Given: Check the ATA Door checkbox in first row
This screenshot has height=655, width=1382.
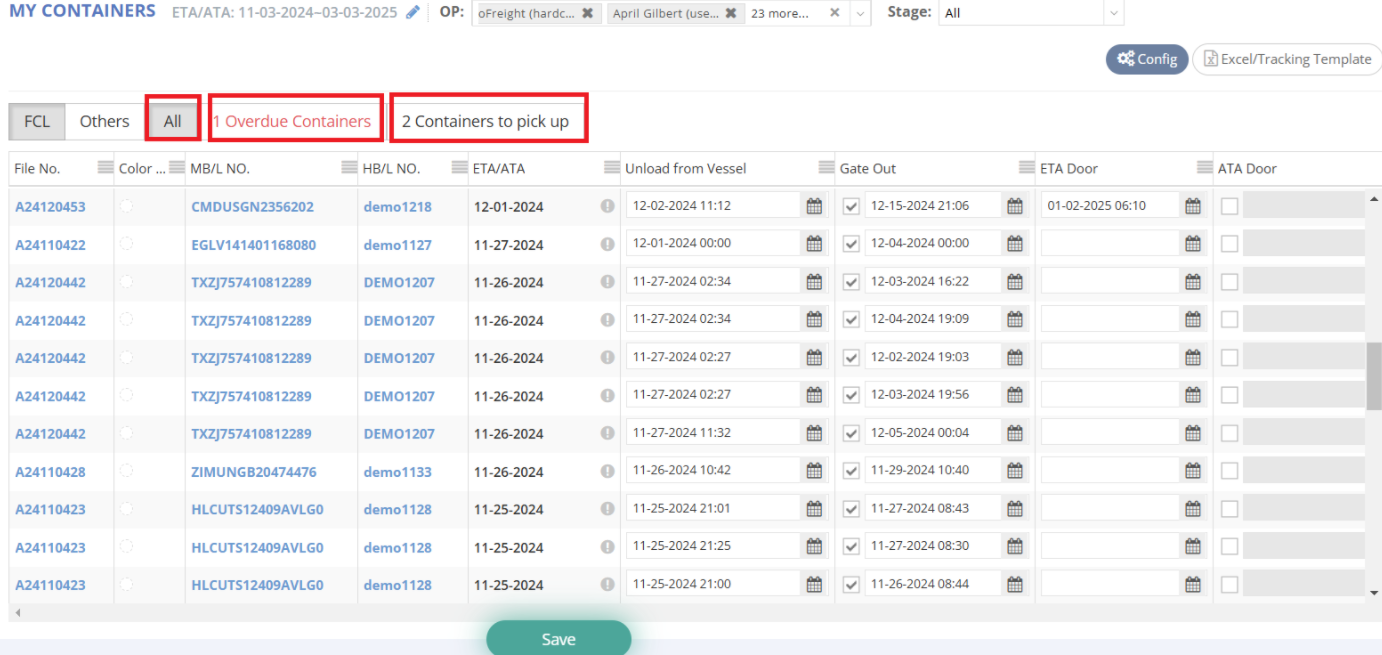Looking at the screenshot, I should click(1229, 206).
